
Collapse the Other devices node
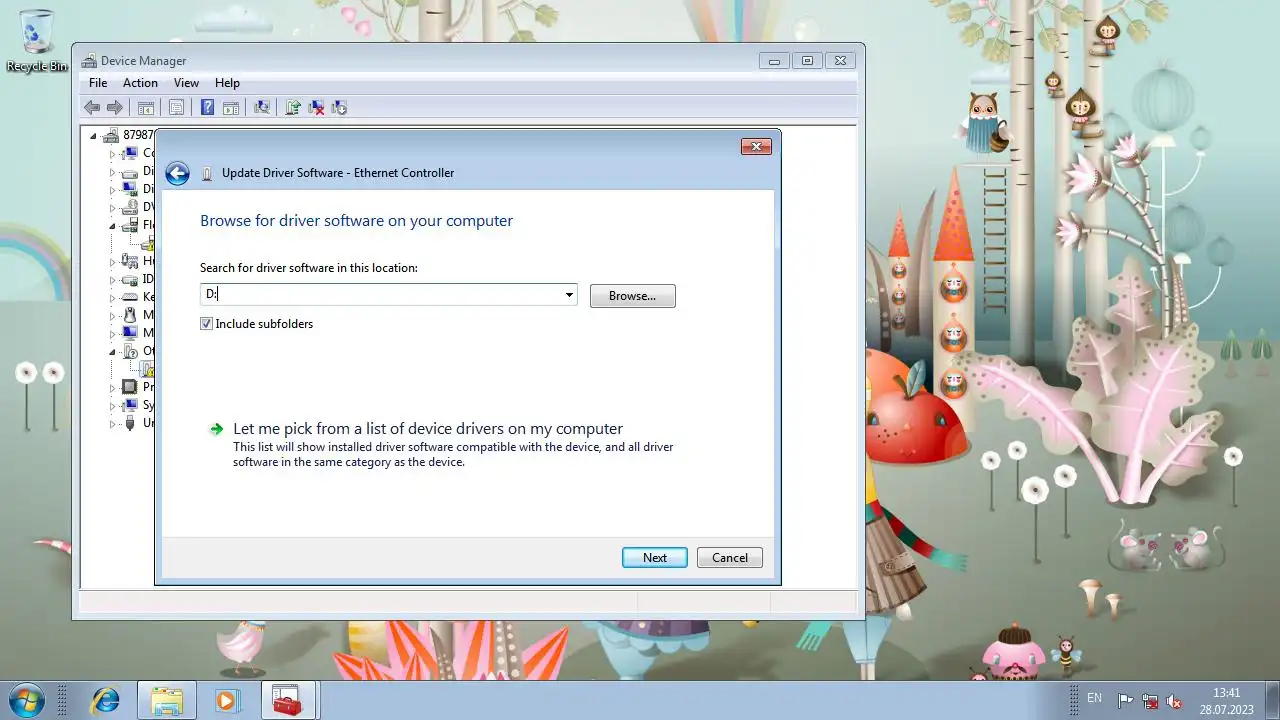tap(112, 352)
